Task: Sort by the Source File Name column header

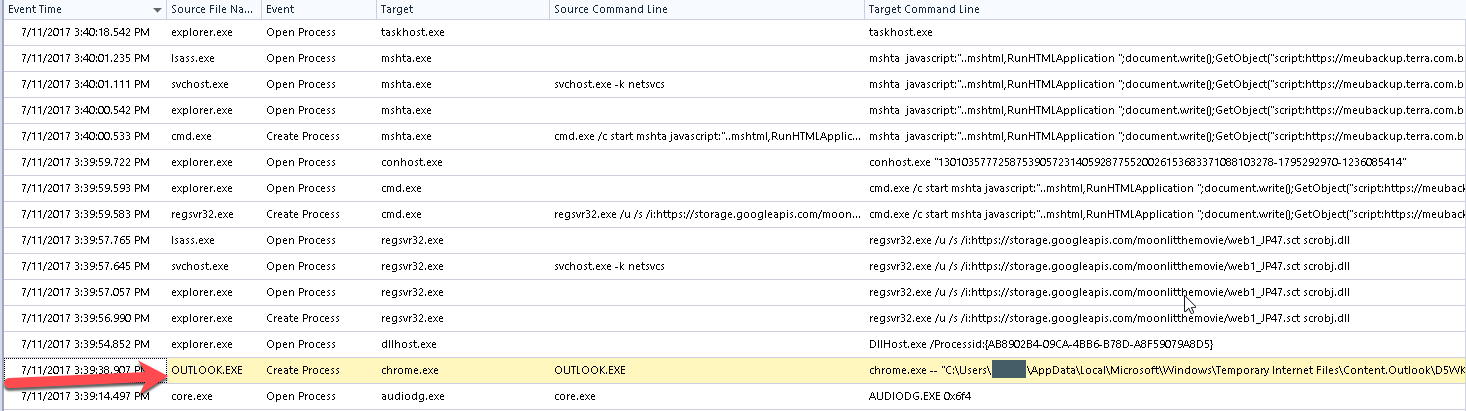Action: pyautogui.click(x=210, y=10)
